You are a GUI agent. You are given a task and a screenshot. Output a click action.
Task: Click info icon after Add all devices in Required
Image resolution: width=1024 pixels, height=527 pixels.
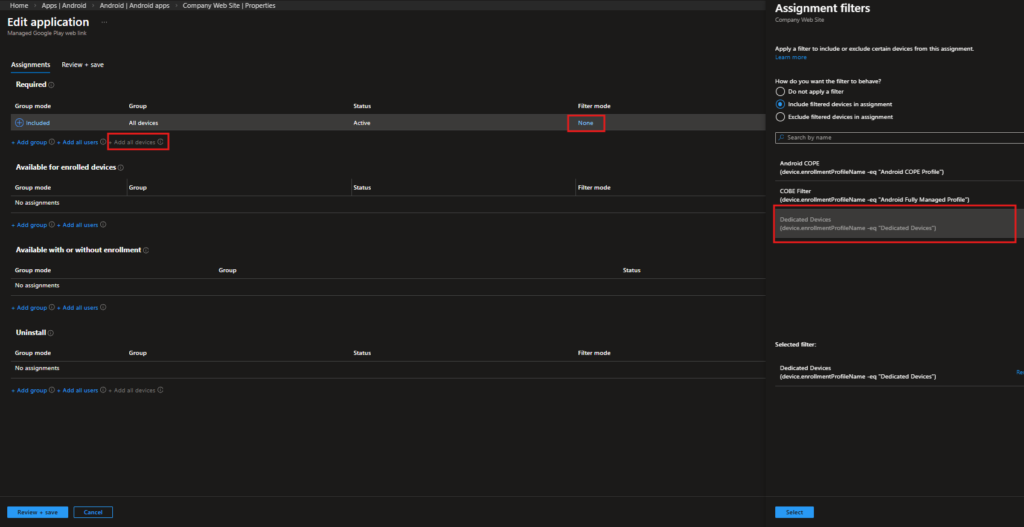[x=160, y=142]
